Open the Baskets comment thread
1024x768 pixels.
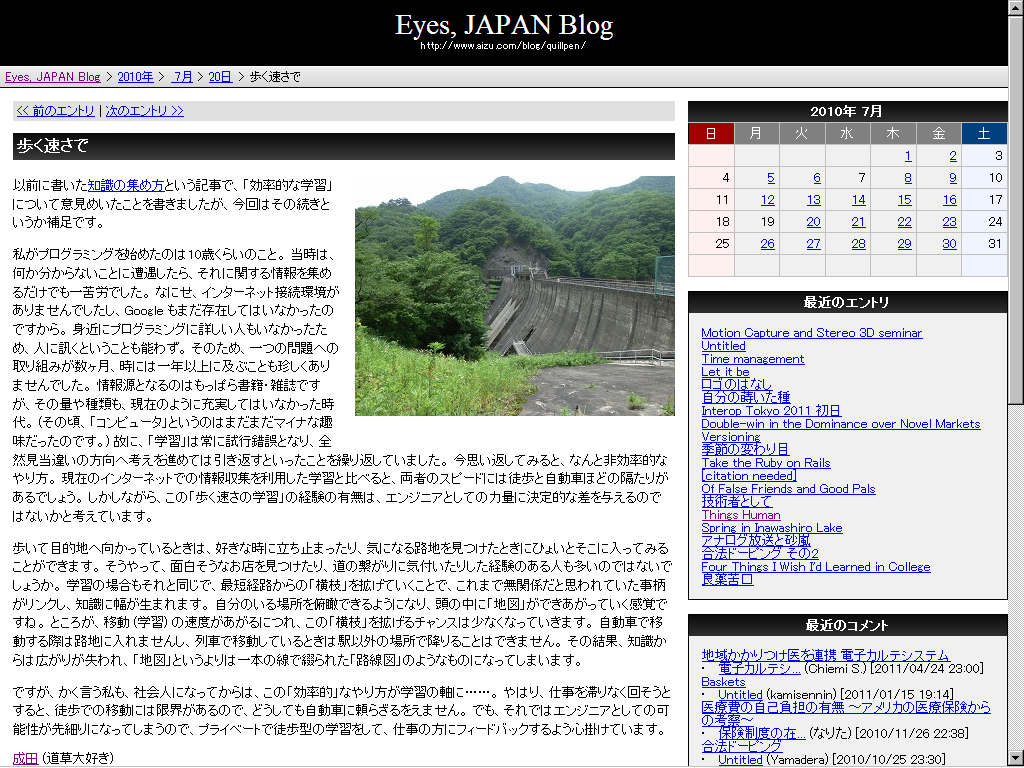click(724, 682)
